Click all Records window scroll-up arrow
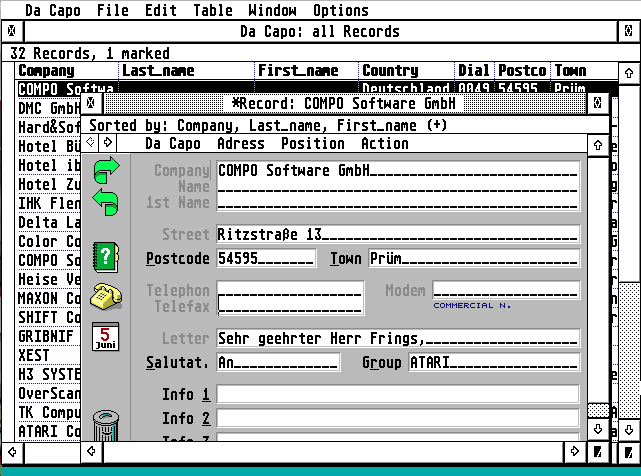This screenshot has height=476, width=641. click(629, 73)
